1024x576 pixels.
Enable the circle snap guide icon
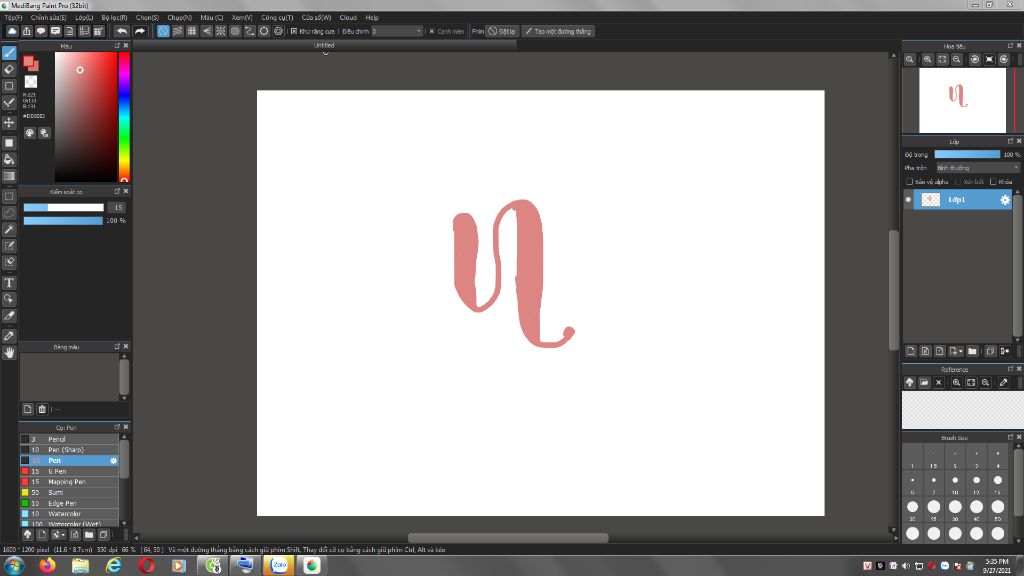[x=264, y=31]
